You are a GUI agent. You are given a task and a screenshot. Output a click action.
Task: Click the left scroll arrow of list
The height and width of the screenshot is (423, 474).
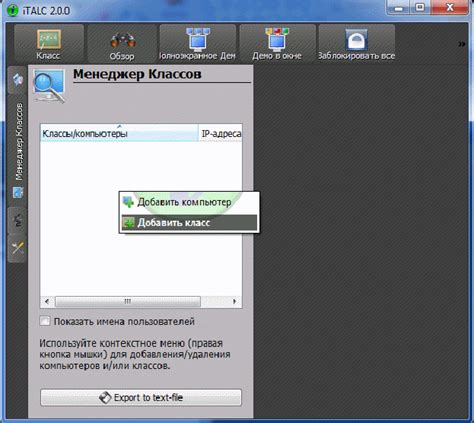click(47, 301)
